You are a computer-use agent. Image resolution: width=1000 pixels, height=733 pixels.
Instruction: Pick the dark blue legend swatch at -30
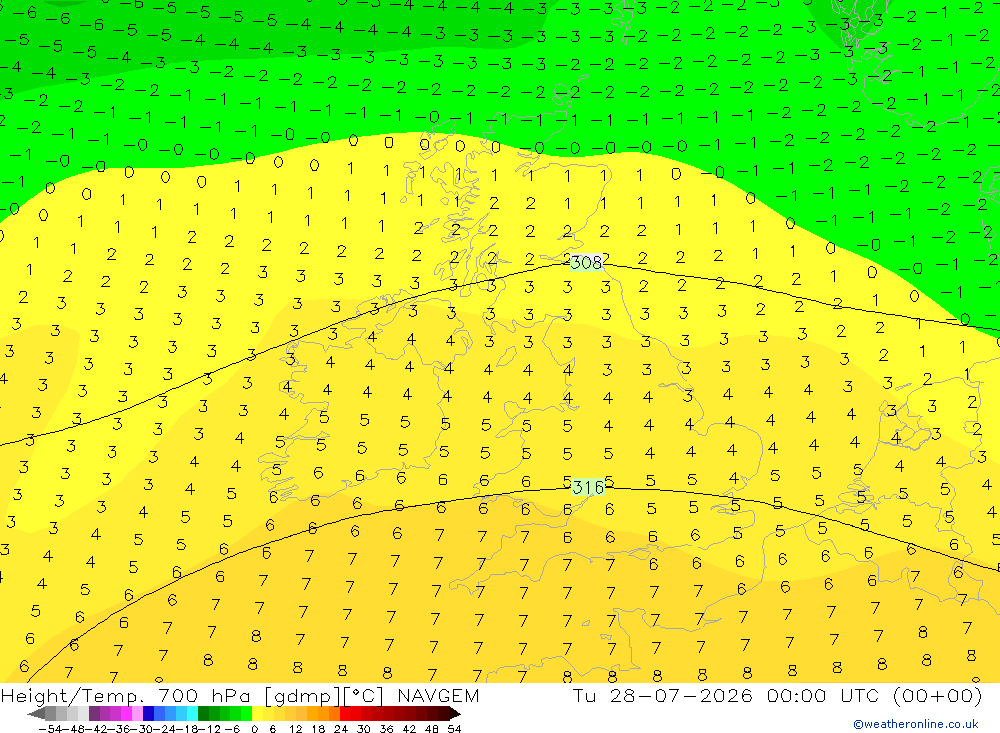(x=148, y=714)
